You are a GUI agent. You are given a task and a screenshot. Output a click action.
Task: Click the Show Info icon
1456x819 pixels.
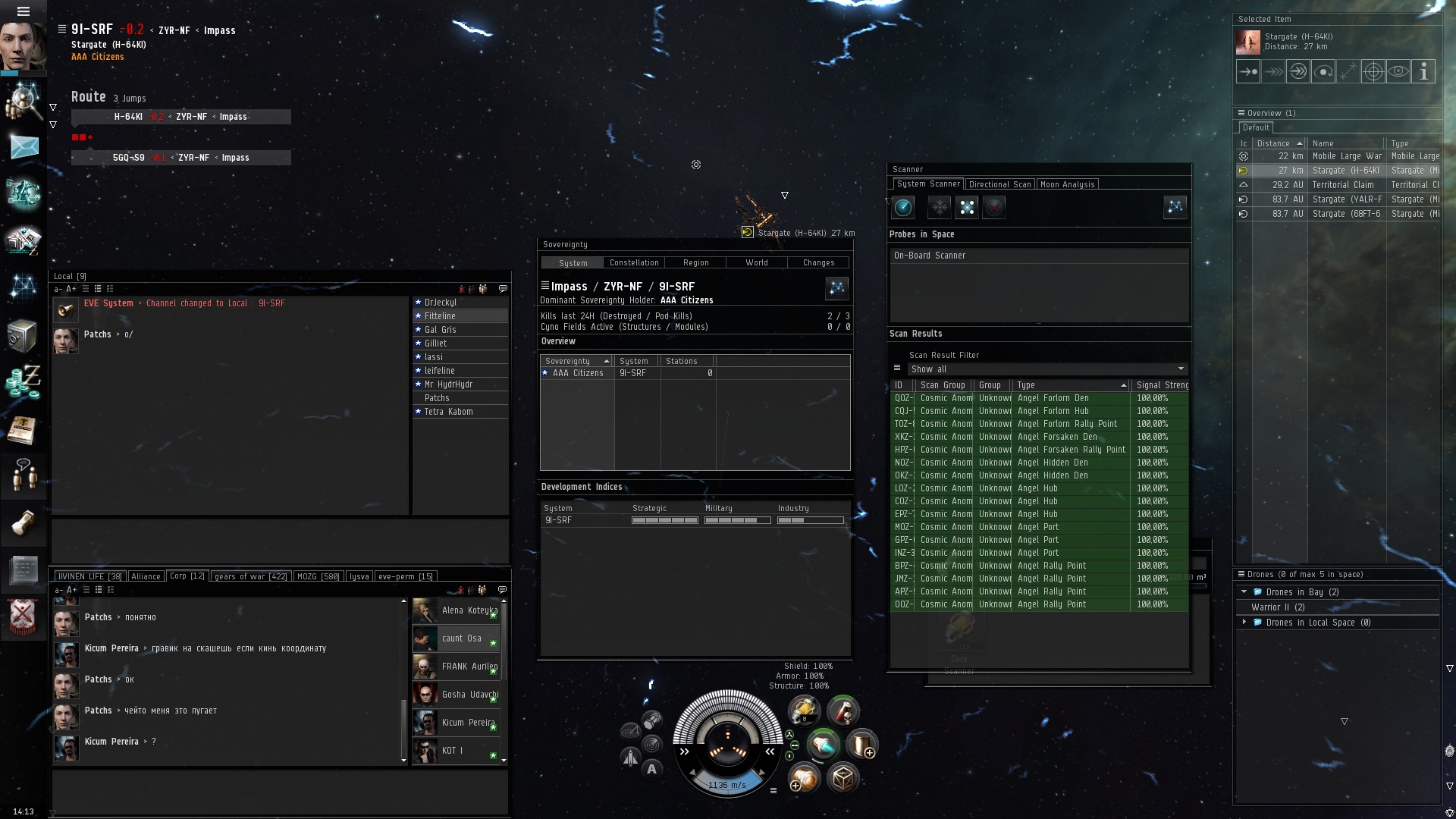coord(1423,72)
